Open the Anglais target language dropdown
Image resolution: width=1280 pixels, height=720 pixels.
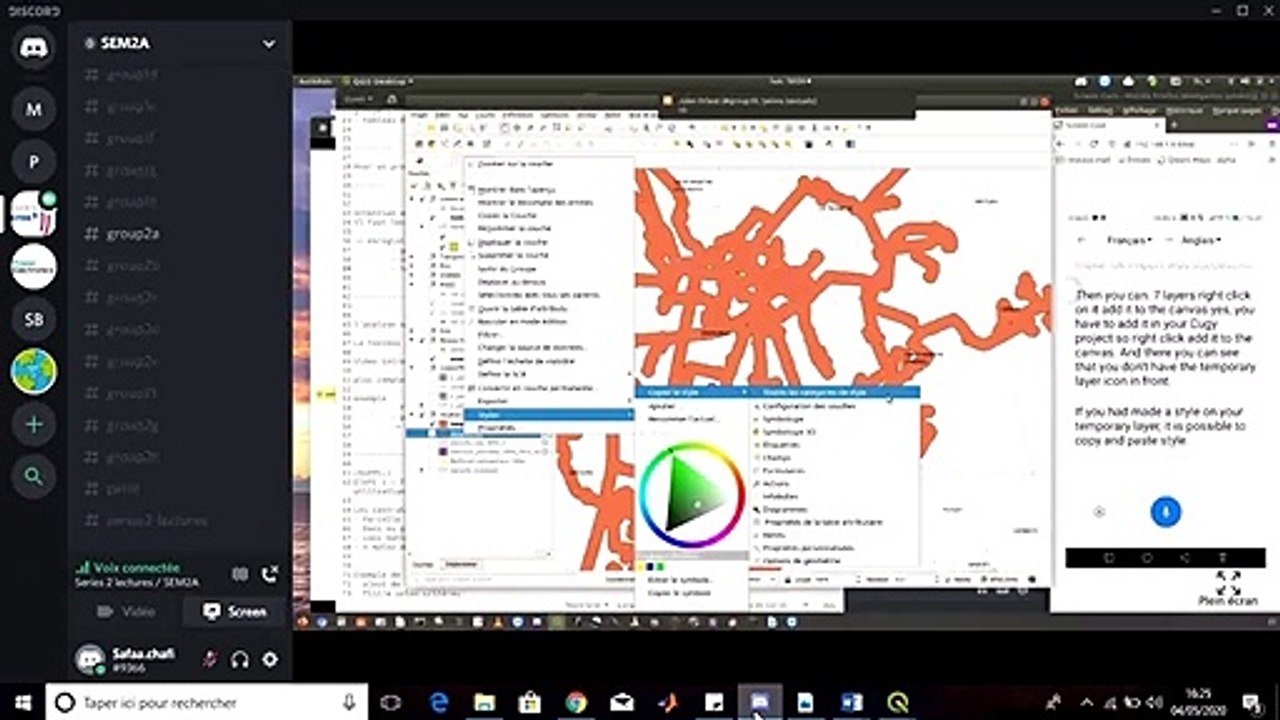tap(1203, 240)
